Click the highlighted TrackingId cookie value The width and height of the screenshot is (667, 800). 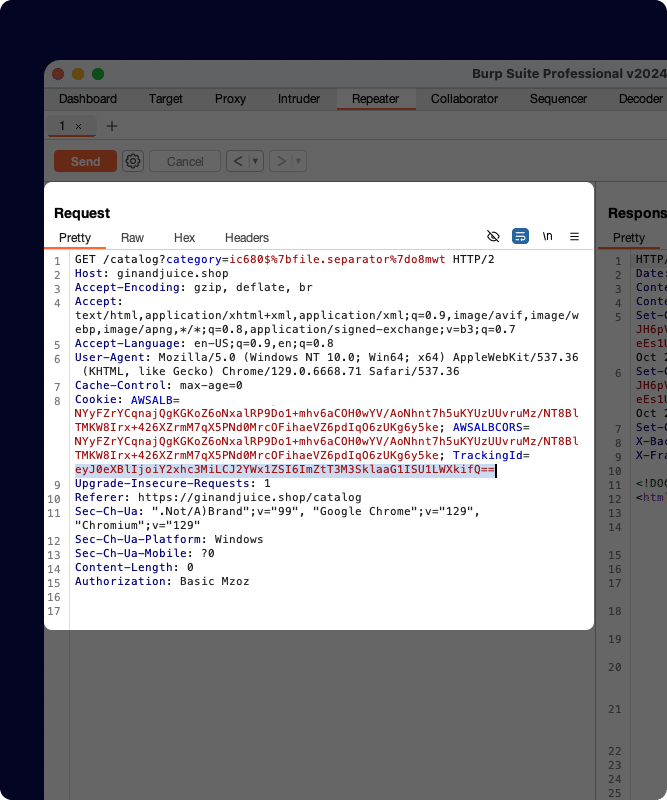click(x=284, y=469)
